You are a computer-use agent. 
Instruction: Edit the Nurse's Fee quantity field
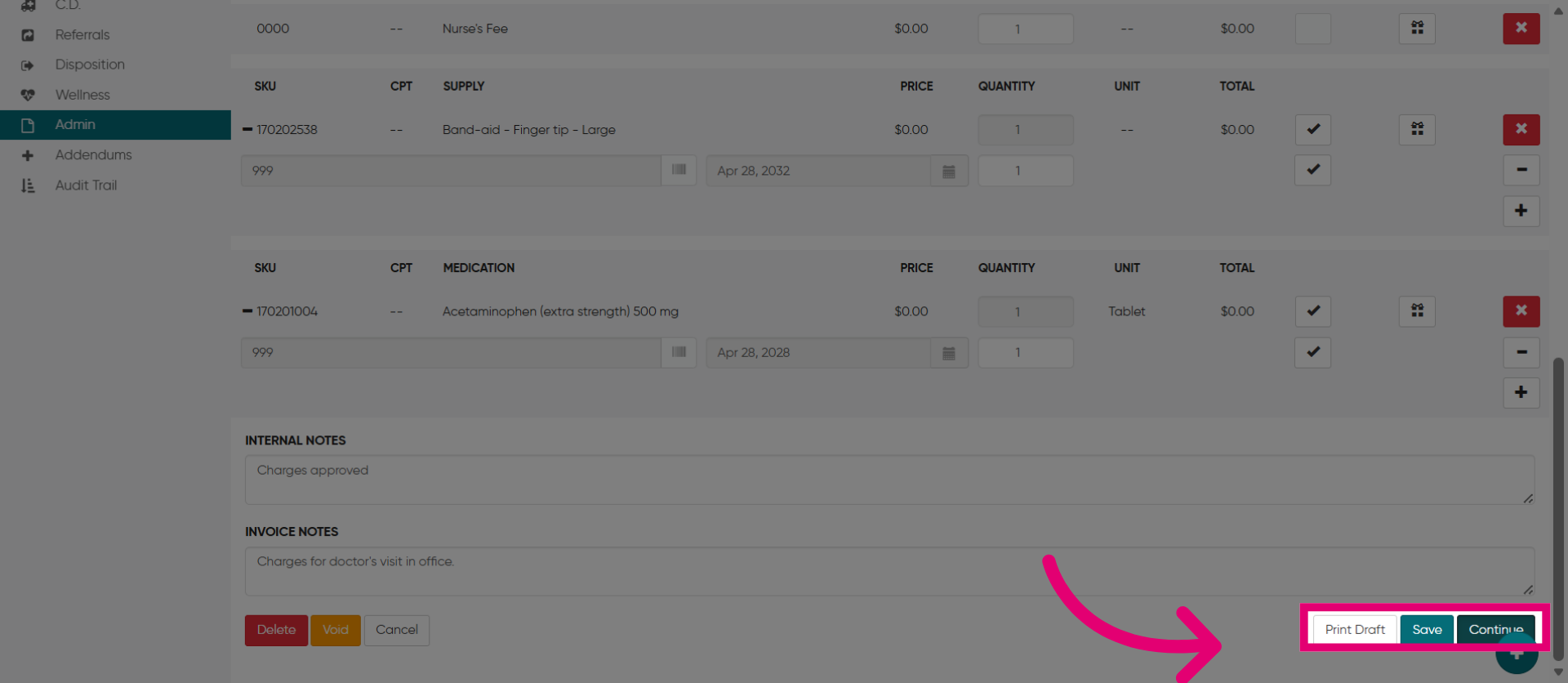tap(1025, 29)
